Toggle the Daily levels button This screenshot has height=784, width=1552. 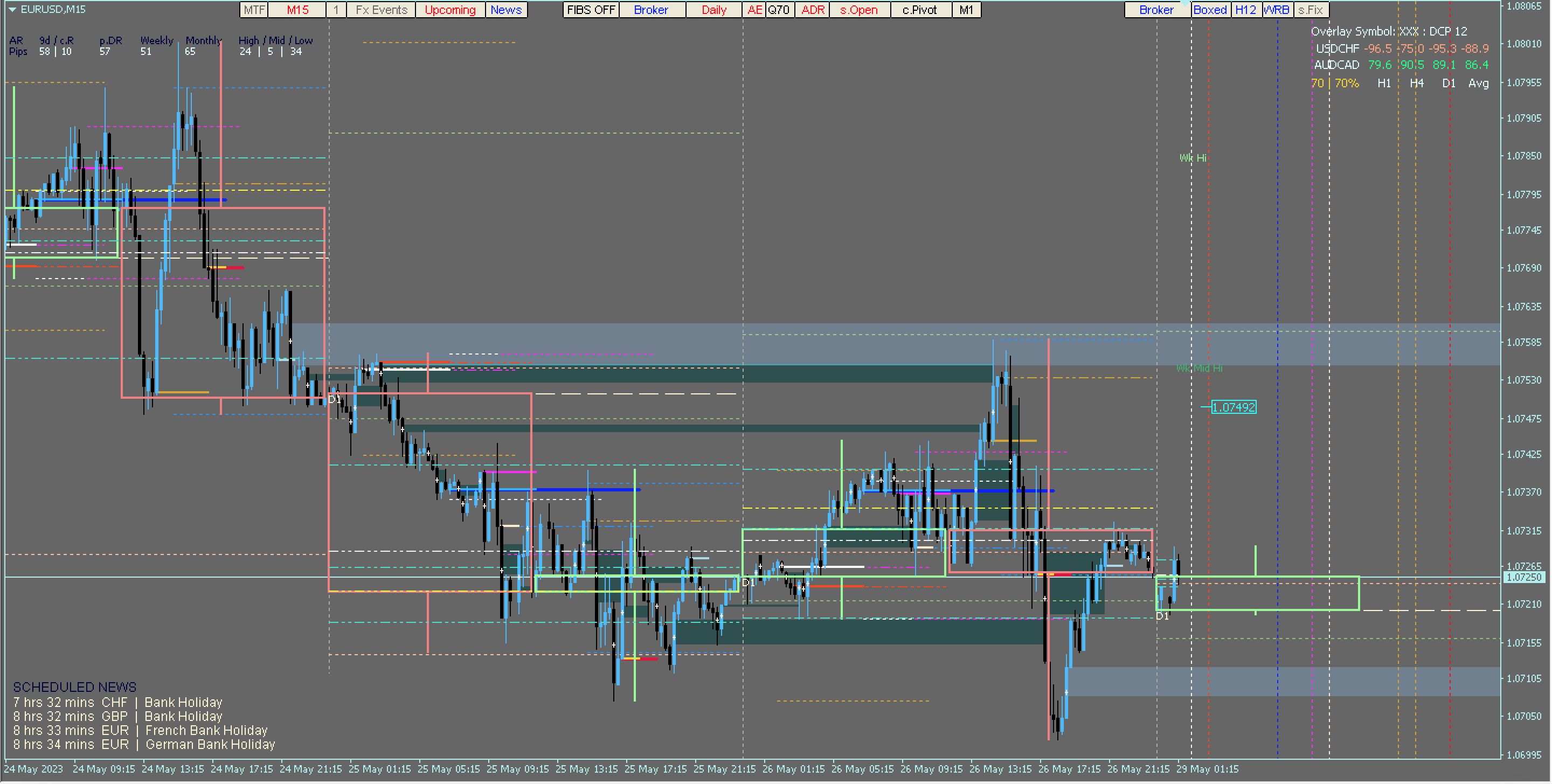(x=713, y=10)
